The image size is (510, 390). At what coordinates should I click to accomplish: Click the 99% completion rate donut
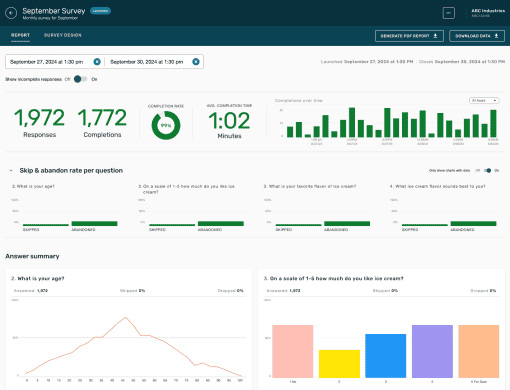[x=166, y=125]
